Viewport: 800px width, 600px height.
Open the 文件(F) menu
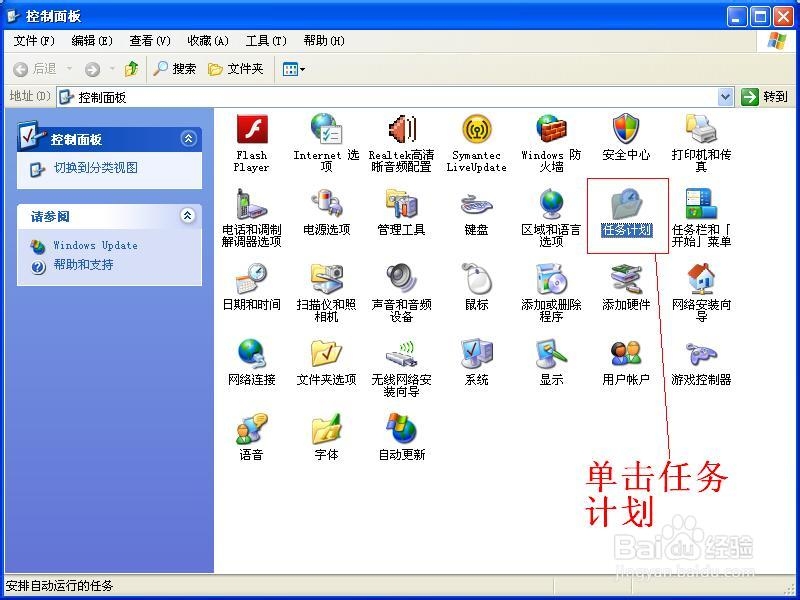point(34,41)
